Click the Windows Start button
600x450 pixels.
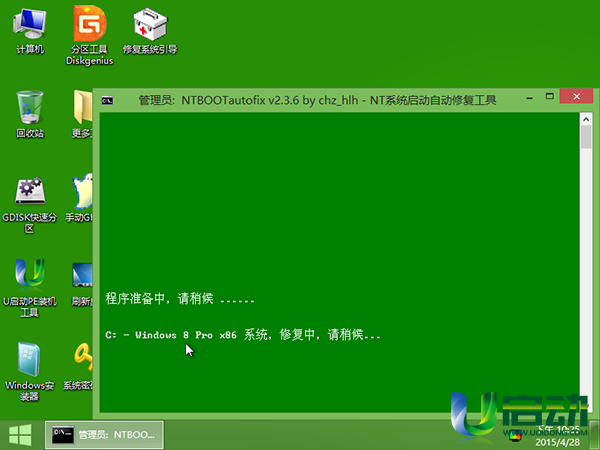pyautogui.click(x=20, y=435)
